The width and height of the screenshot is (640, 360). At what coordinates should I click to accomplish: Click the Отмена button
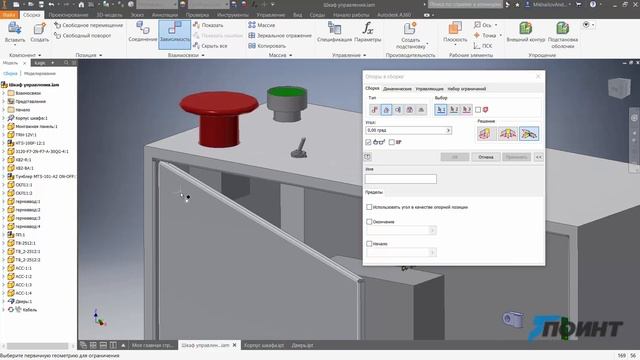pyautogui.click(x=486, y=157)
